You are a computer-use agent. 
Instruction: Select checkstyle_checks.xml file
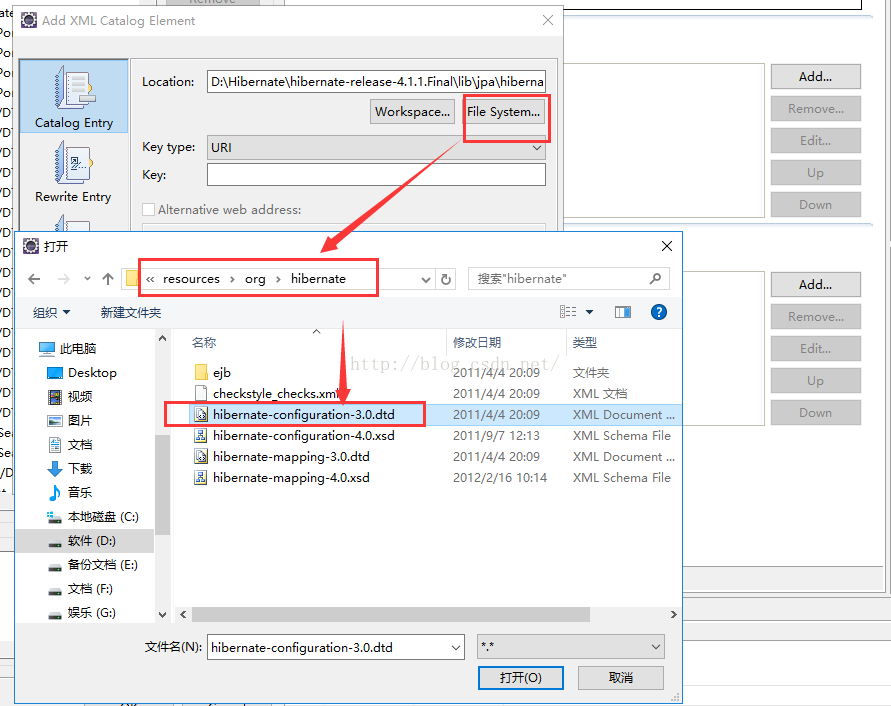276,393
